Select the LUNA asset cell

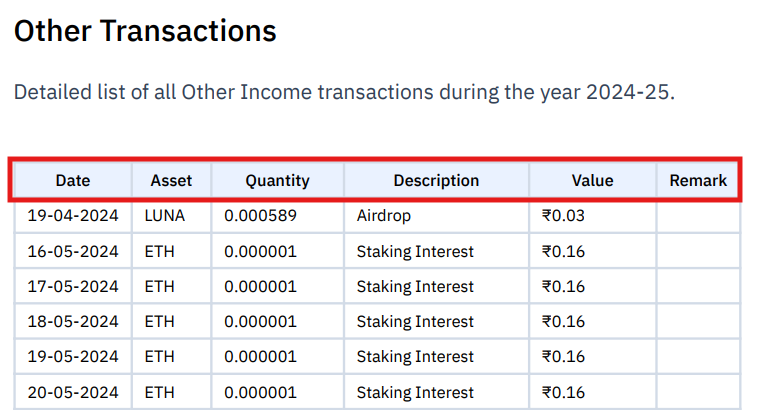click(171, 216)
